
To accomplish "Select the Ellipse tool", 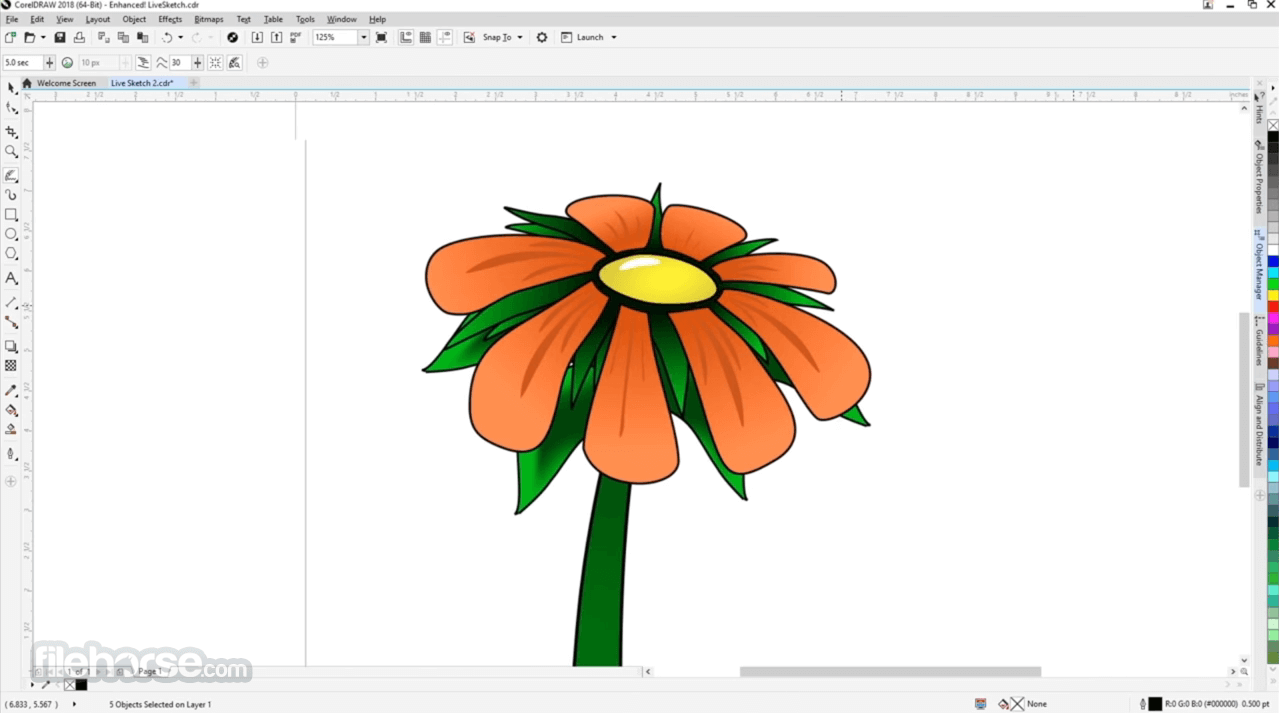I will (x=11, y=234).
